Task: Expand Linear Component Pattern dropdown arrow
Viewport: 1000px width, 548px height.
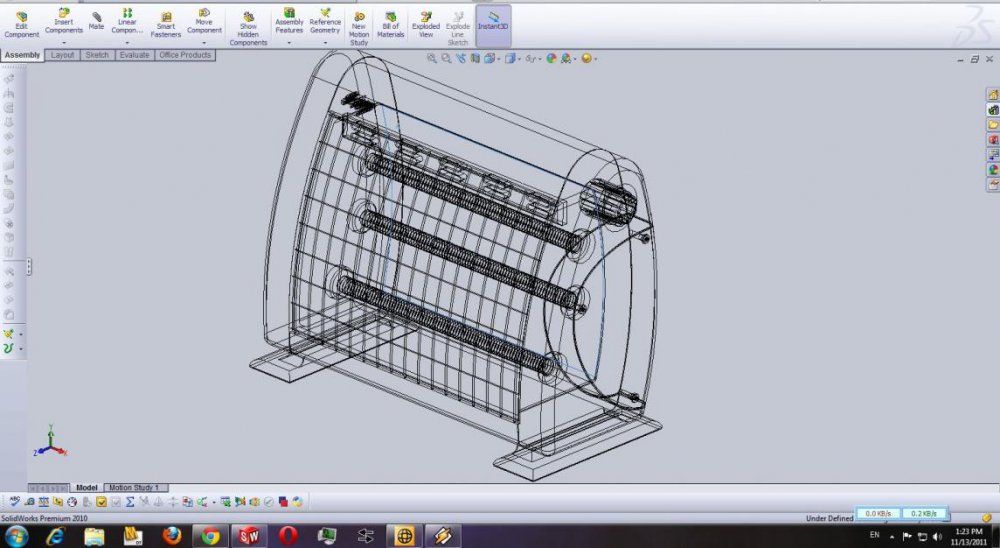Action: click(127, 43)
